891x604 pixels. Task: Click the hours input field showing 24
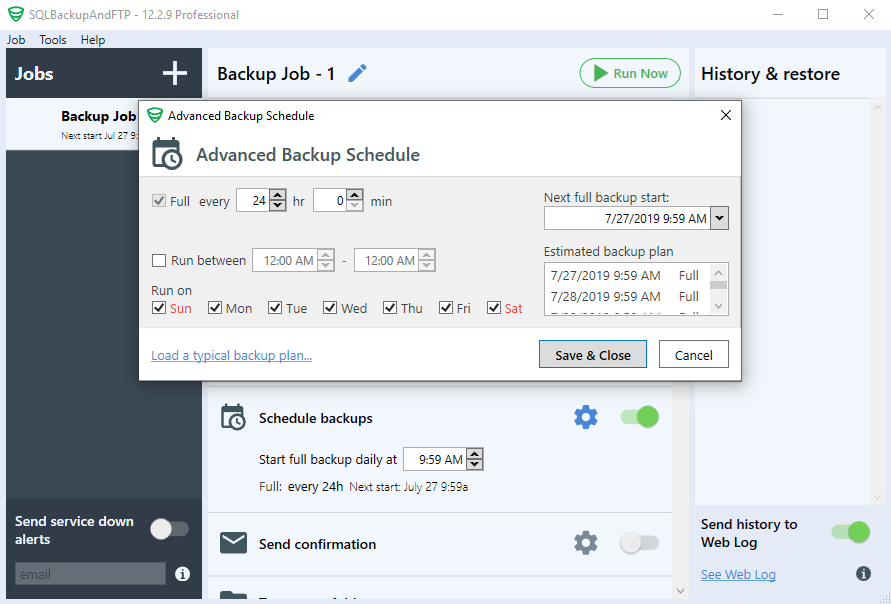click(253, 201)
